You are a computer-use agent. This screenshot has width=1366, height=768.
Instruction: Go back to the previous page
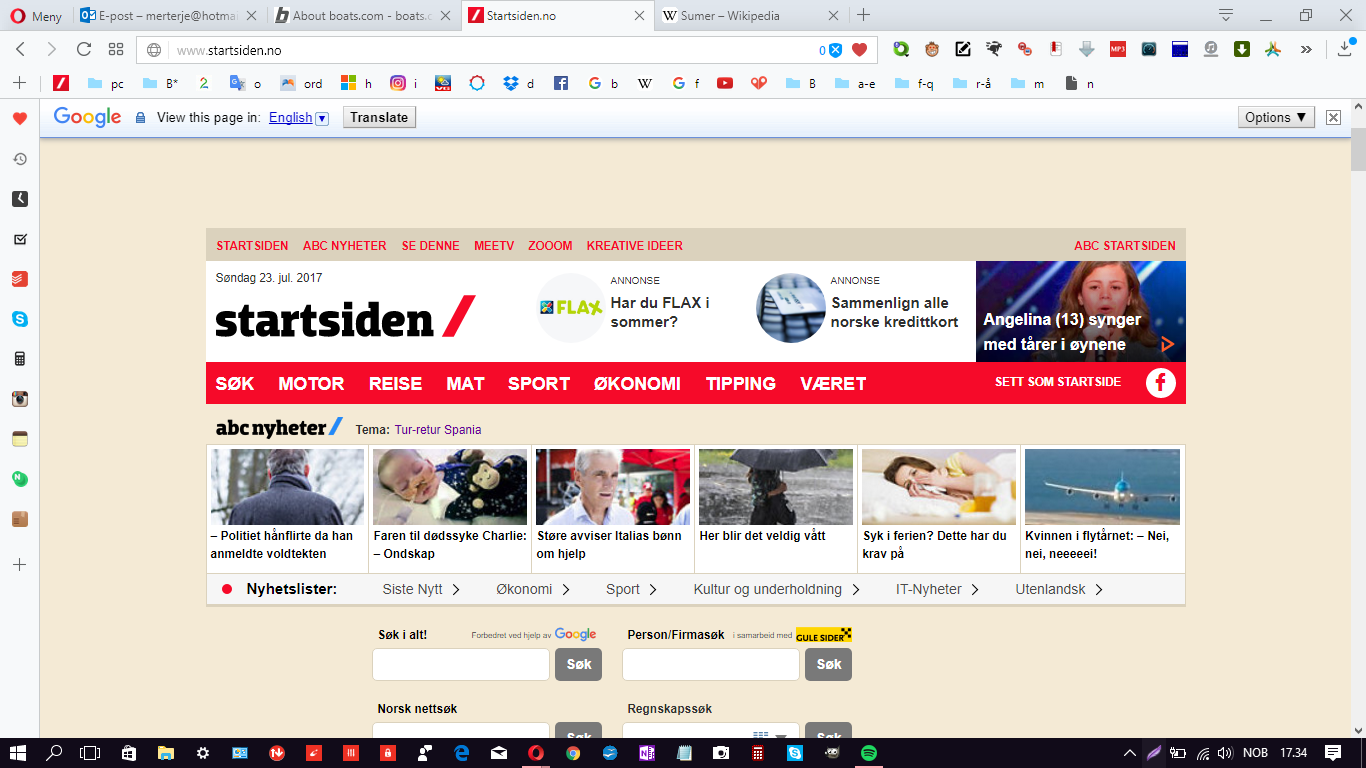pyautogui.click(x=21, y=49)
